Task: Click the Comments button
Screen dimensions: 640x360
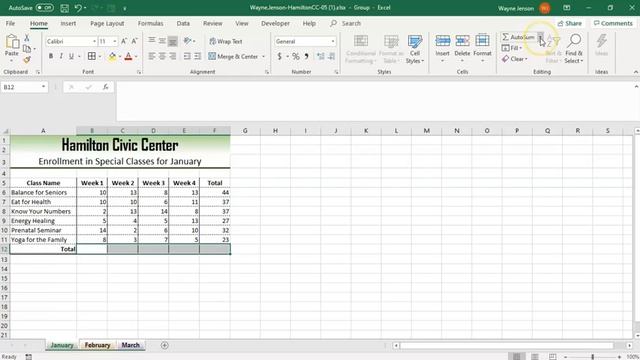Action: pyautogui.click(x=613, y=23)
